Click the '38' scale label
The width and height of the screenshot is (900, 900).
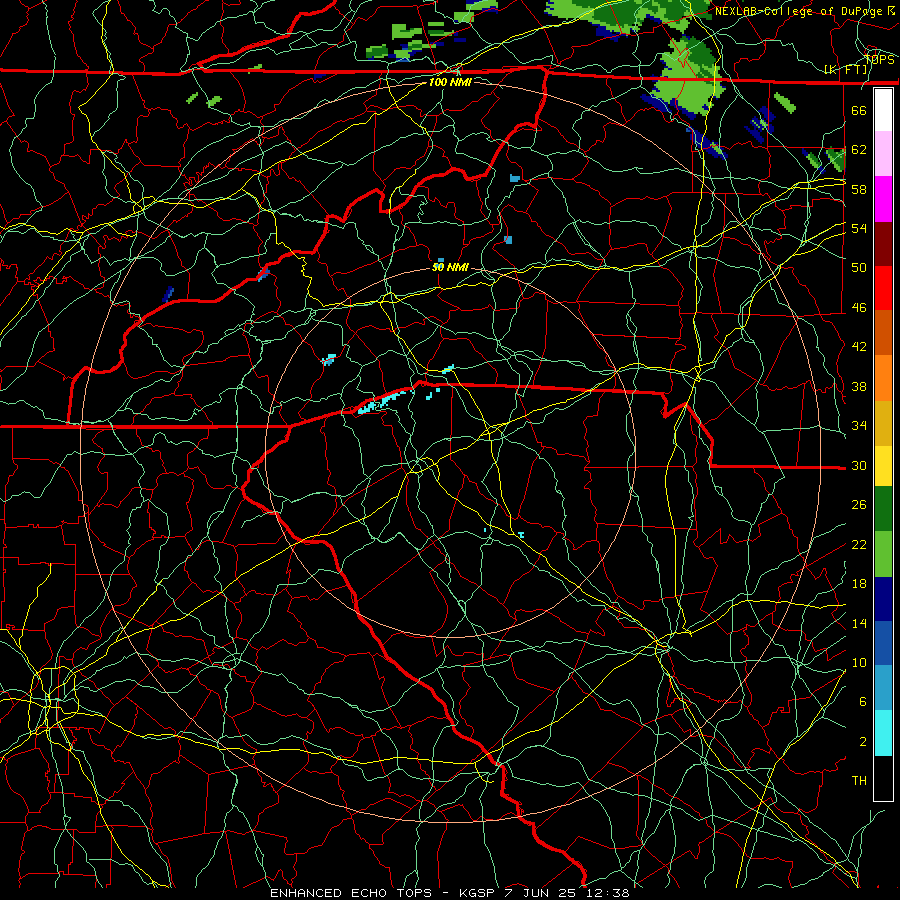click(859, 387)
